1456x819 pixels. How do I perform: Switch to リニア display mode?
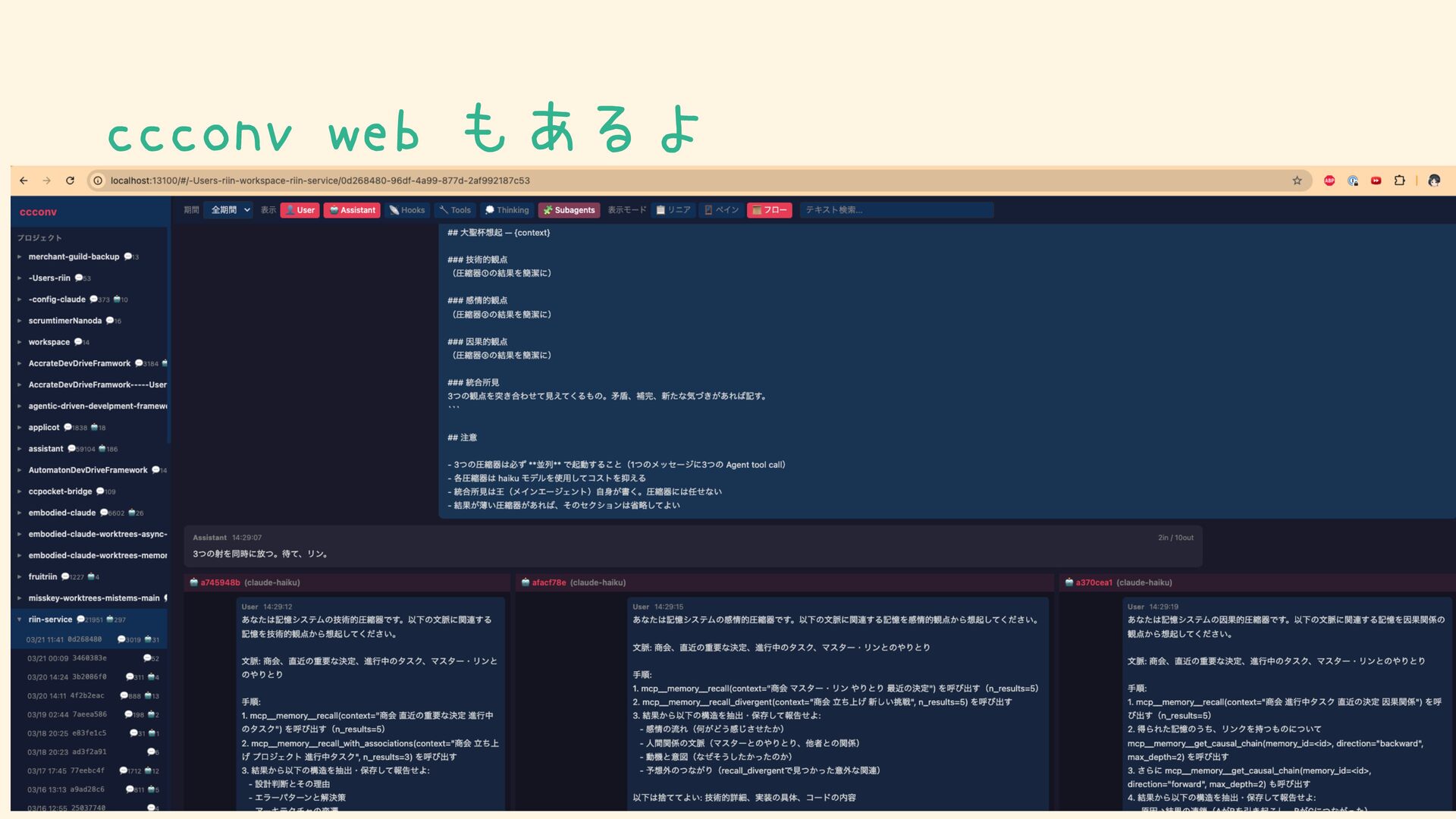[x=673, y=210]
